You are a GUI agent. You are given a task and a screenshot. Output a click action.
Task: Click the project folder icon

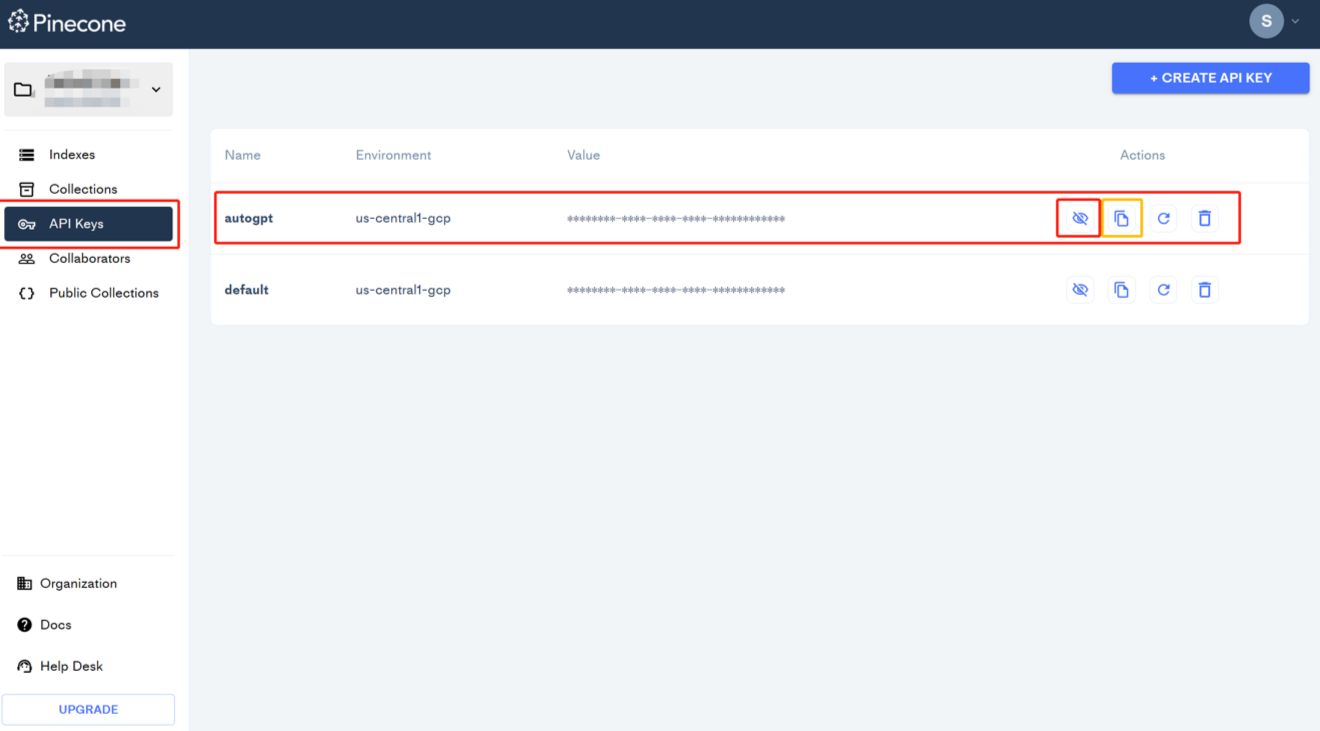click(x=23, y=90)
